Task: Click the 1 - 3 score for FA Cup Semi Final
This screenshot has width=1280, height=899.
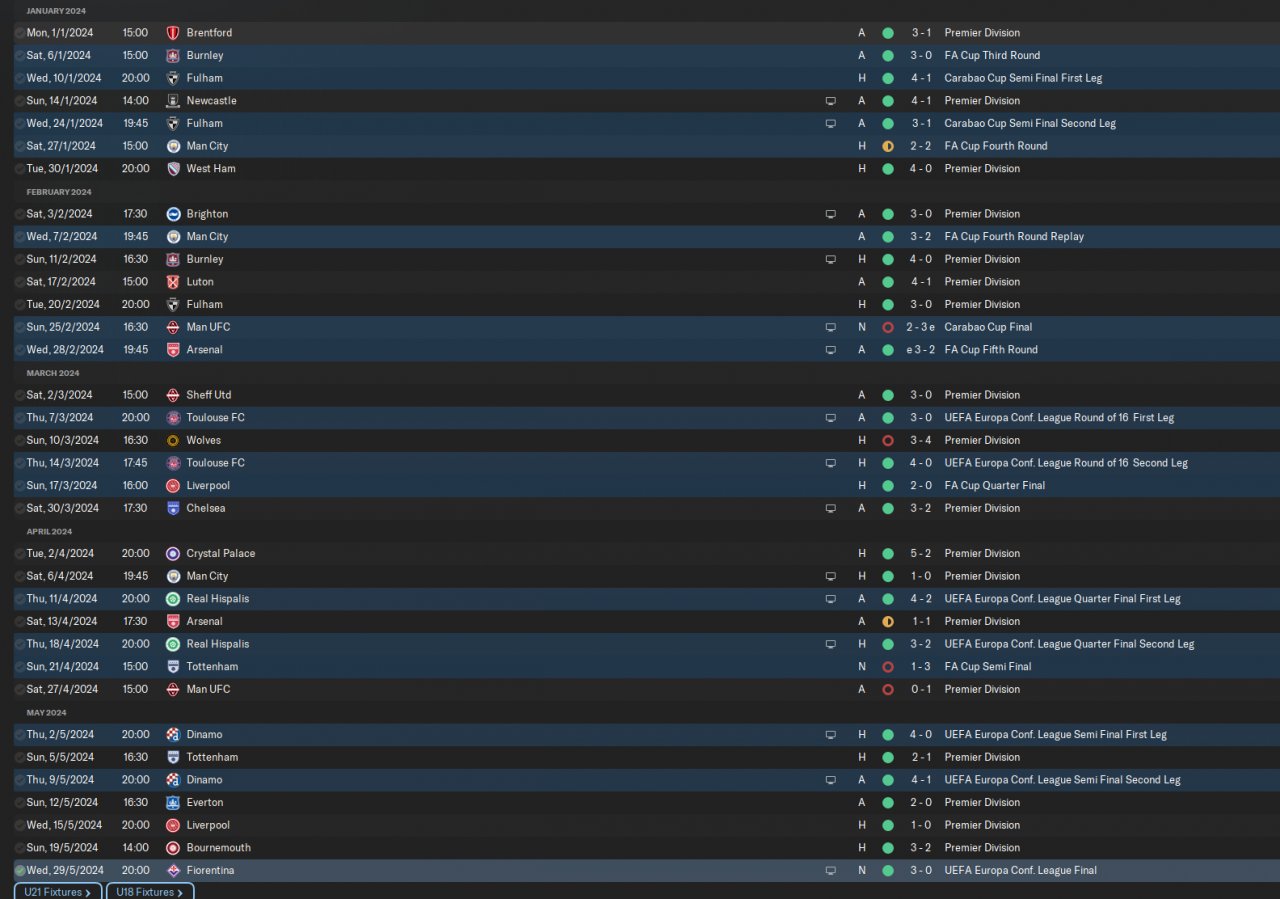Action: point(922,667)
